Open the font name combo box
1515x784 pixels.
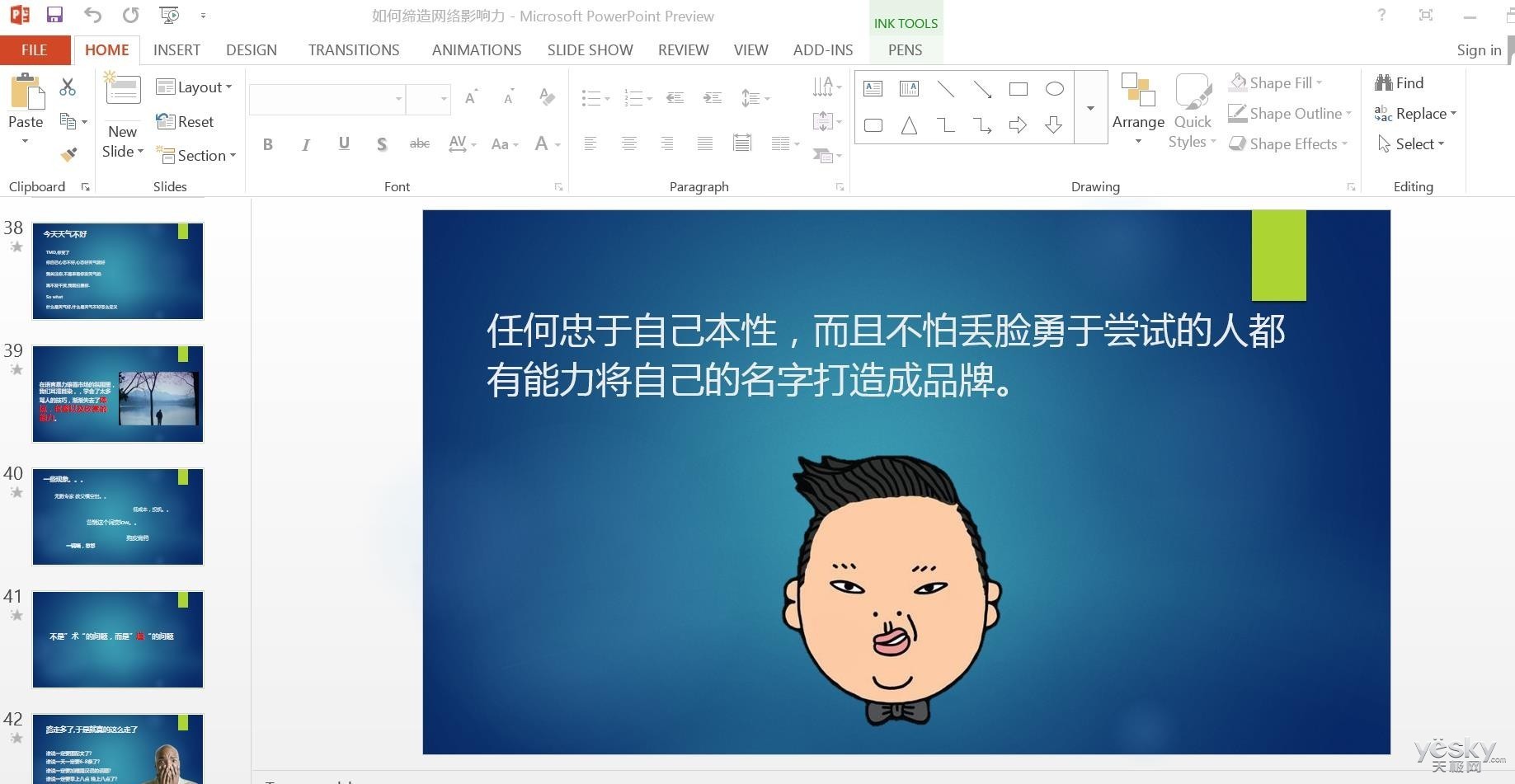327,99
